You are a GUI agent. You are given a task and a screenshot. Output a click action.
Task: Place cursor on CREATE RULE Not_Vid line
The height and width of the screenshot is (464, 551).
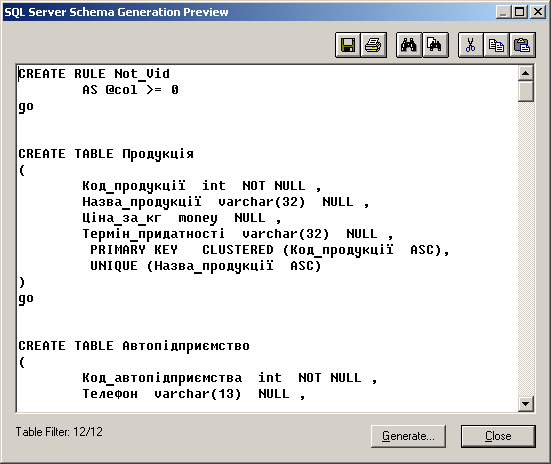click(x=94, y=74)
